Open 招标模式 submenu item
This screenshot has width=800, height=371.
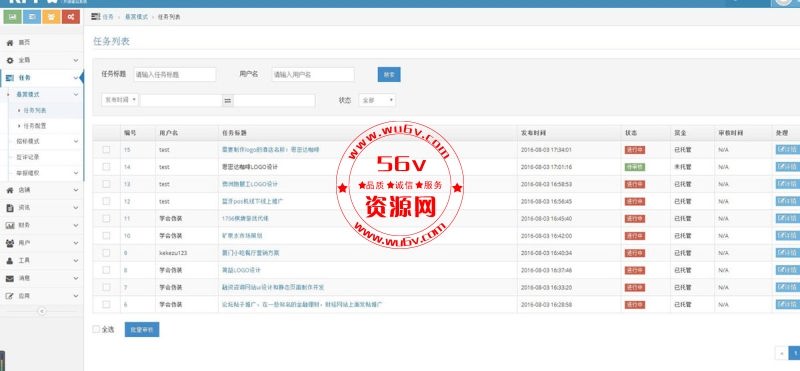[x=28, y=141]
